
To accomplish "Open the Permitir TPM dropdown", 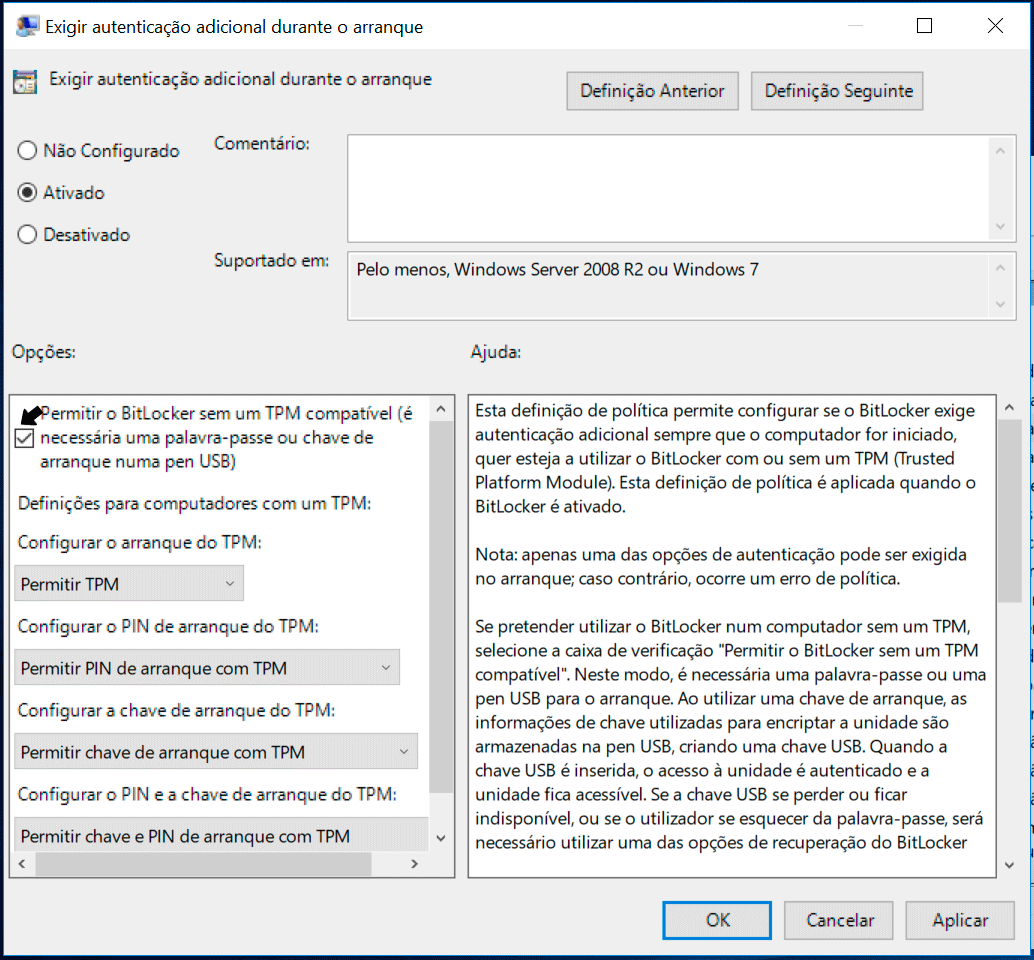I will 129,584.
